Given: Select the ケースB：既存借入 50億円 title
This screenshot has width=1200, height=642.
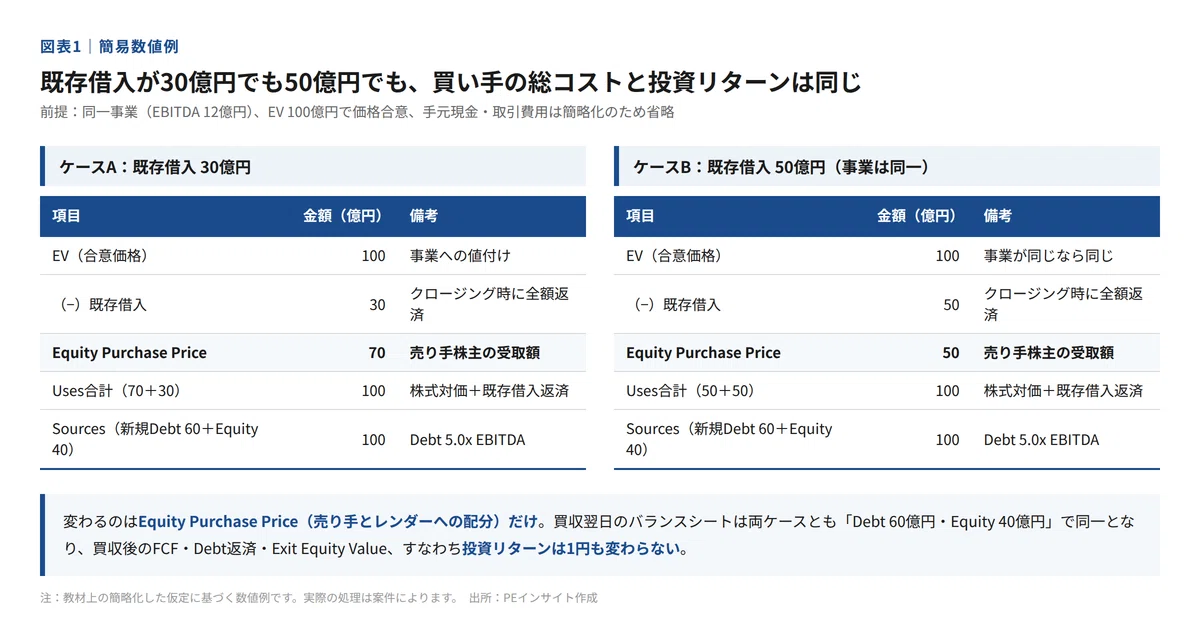Looking at the screenshot, I should tap(781, 167).
